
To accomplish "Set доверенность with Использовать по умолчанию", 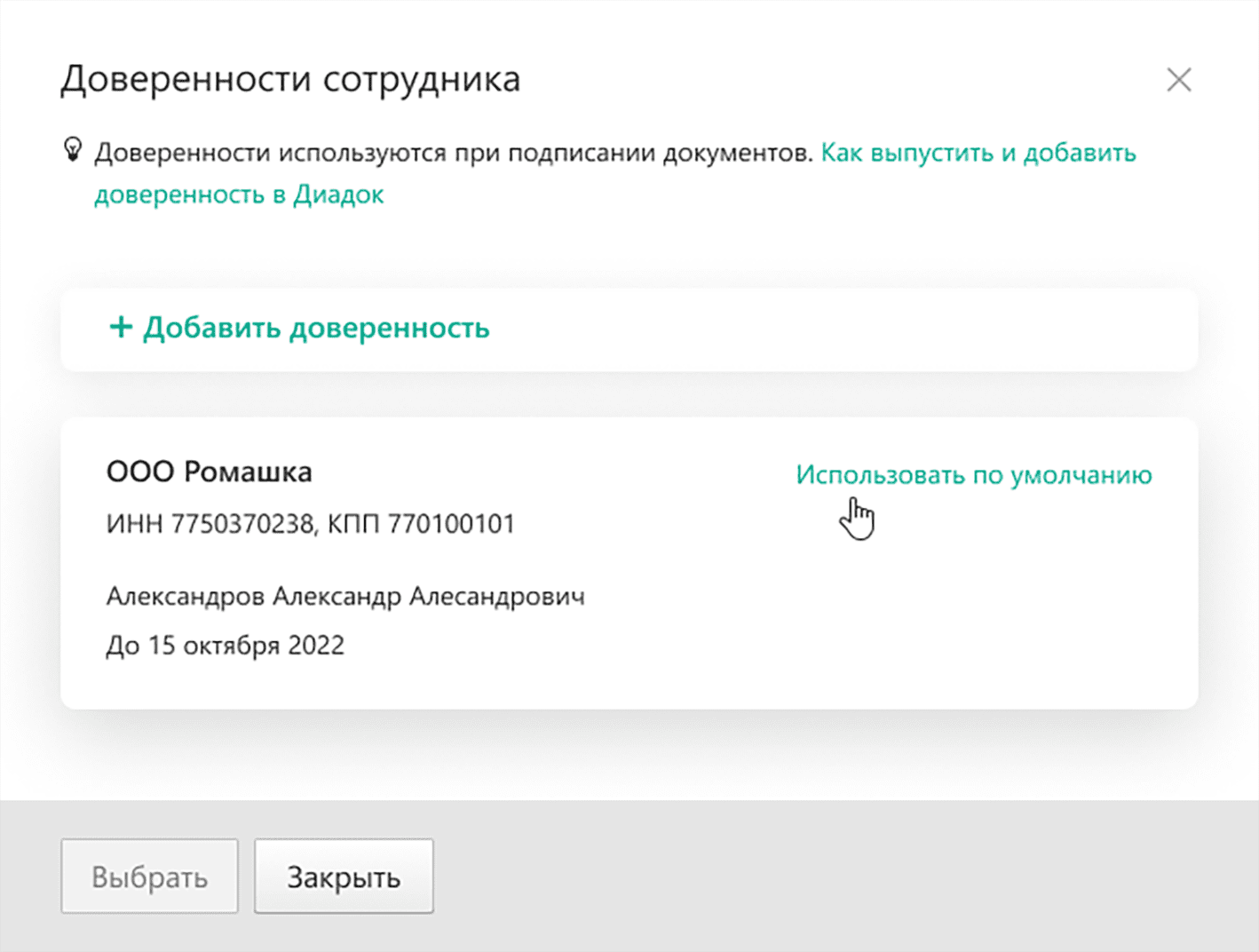I will (x=973, y=475).
